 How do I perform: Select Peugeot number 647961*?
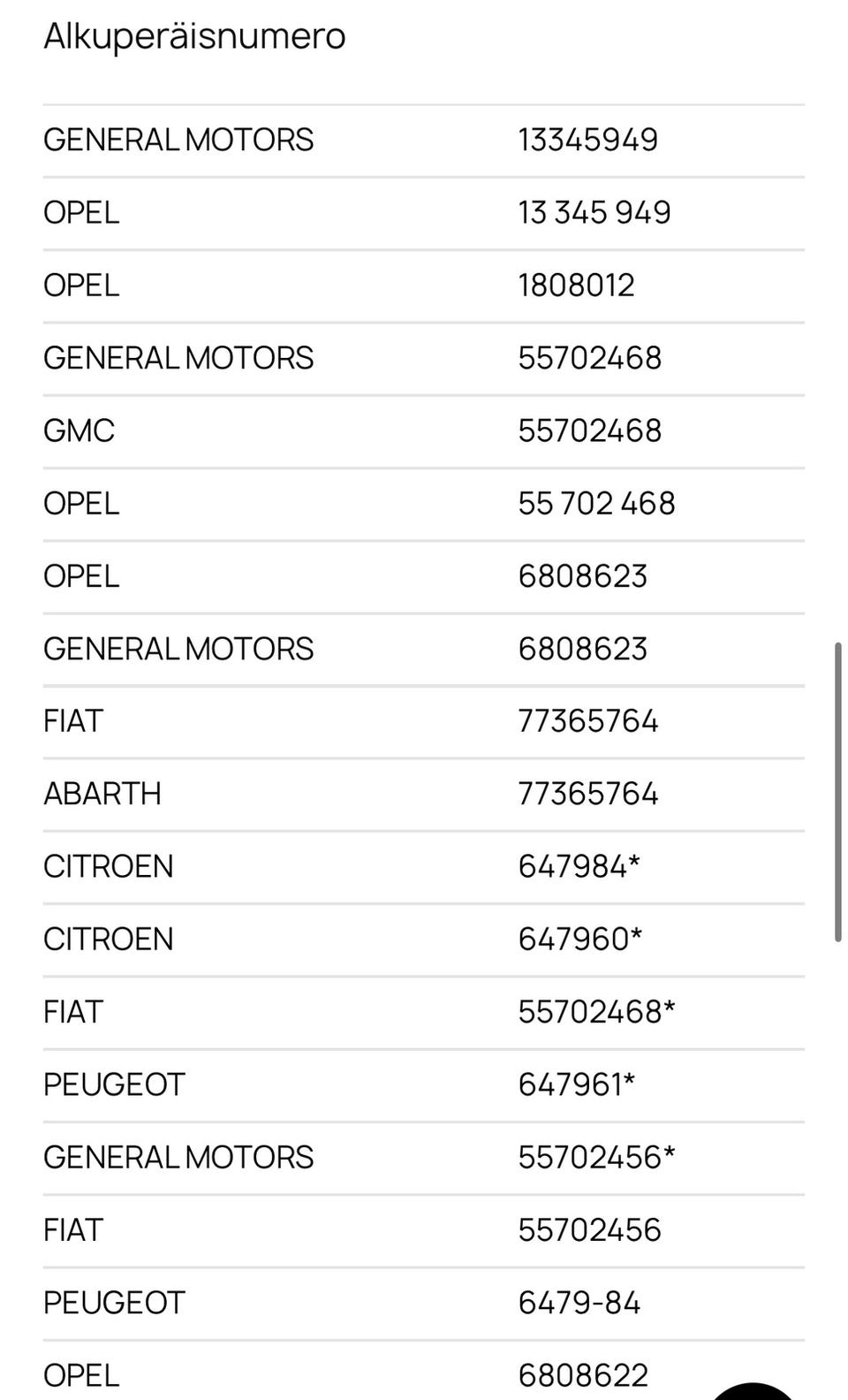pyautogui.click(x=576, y=1084)
